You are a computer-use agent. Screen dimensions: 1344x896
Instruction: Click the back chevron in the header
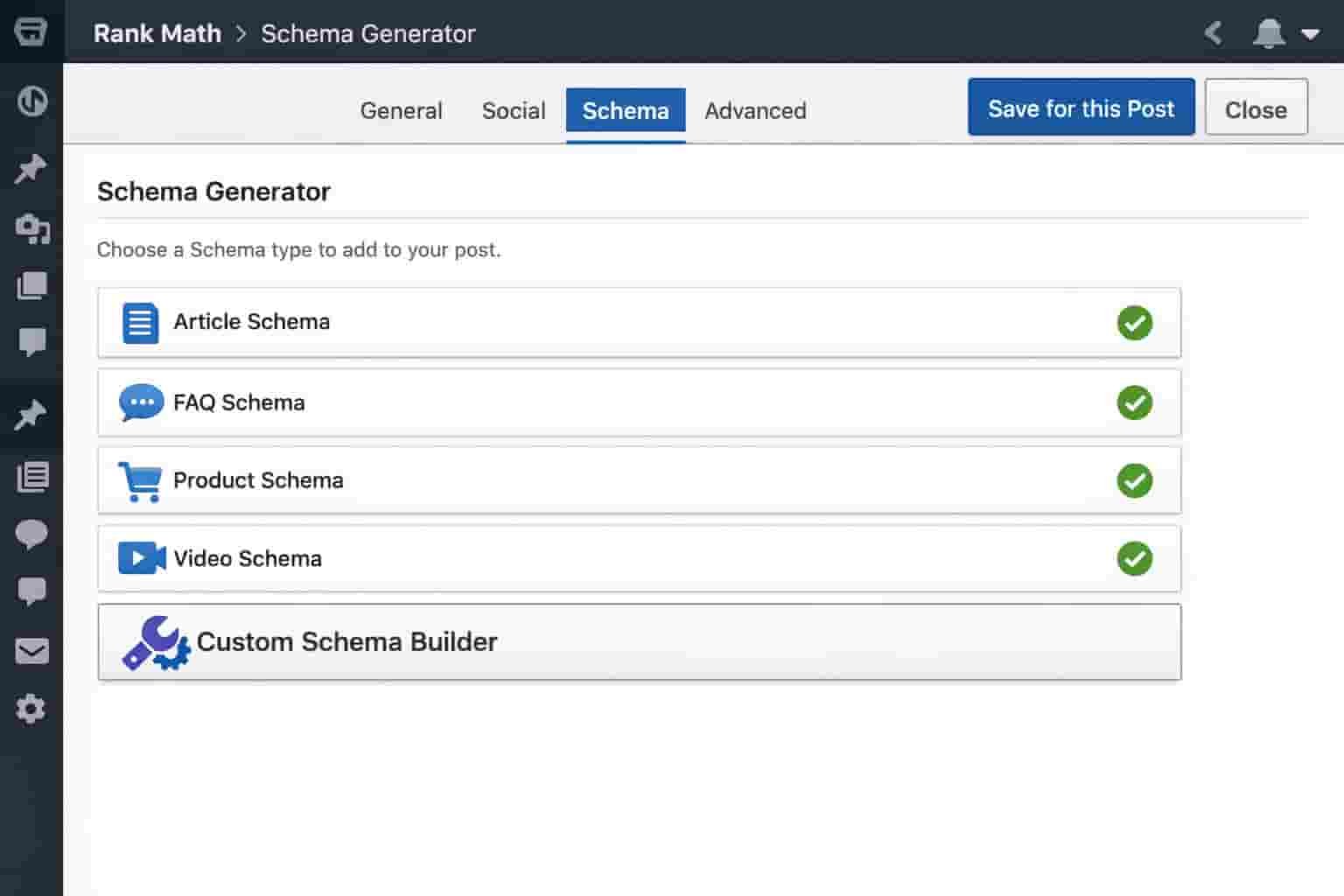tap(1213, 33)
